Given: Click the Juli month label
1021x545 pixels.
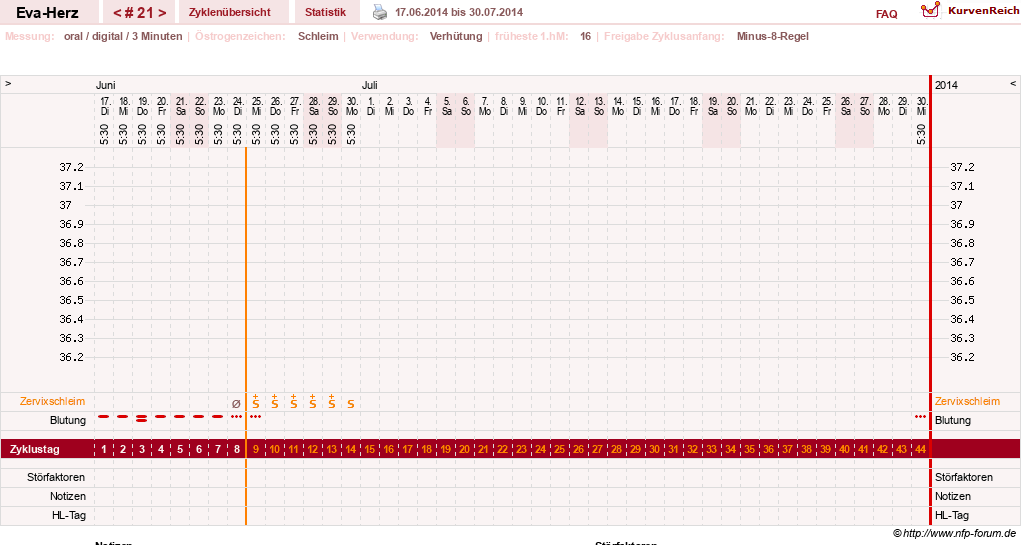Looking at the screenshot, I should (x=370, y=85).
